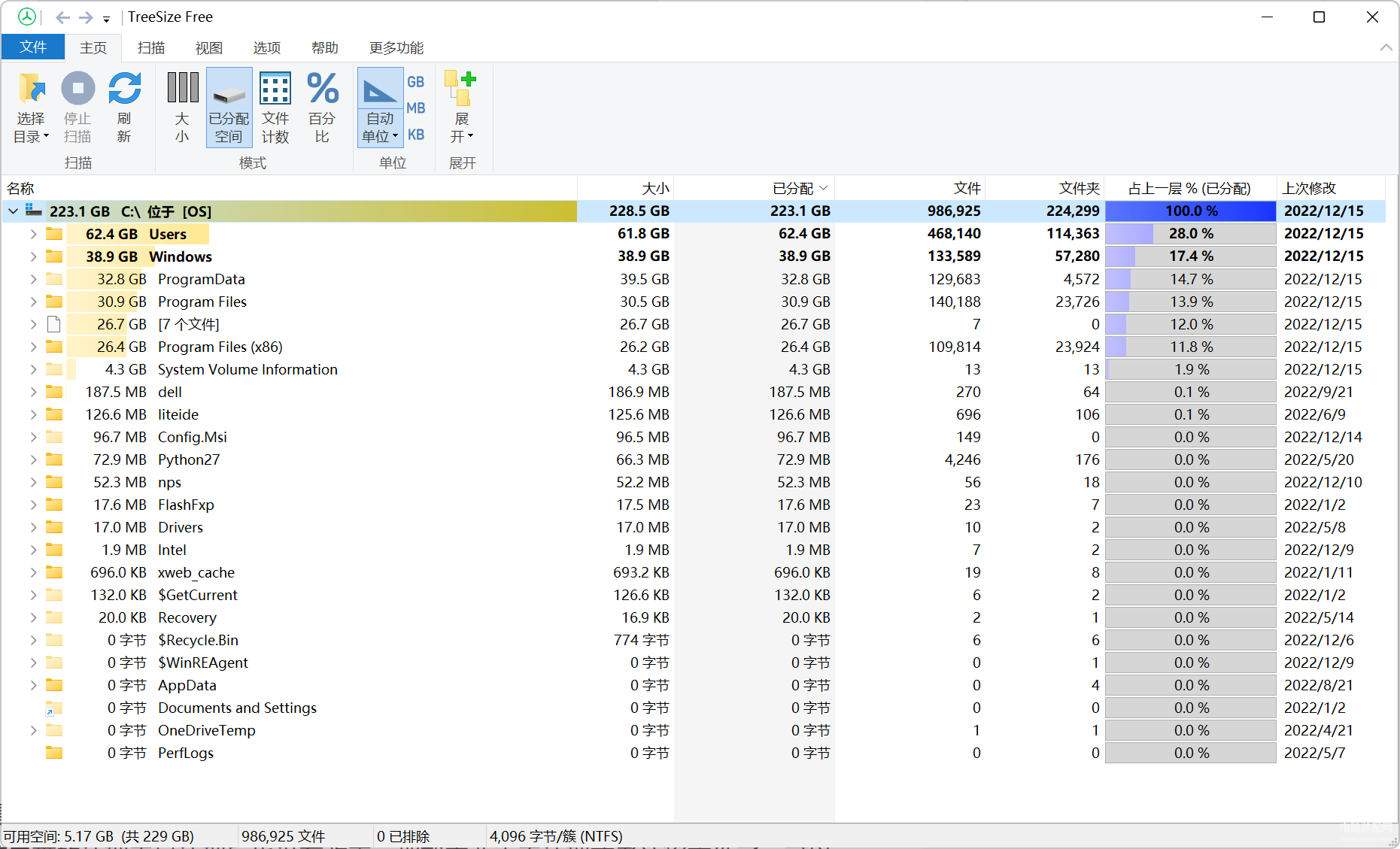
Task: Toggle Allocated Space (已分配空间) mode
Action: click(x=229, y=107)
